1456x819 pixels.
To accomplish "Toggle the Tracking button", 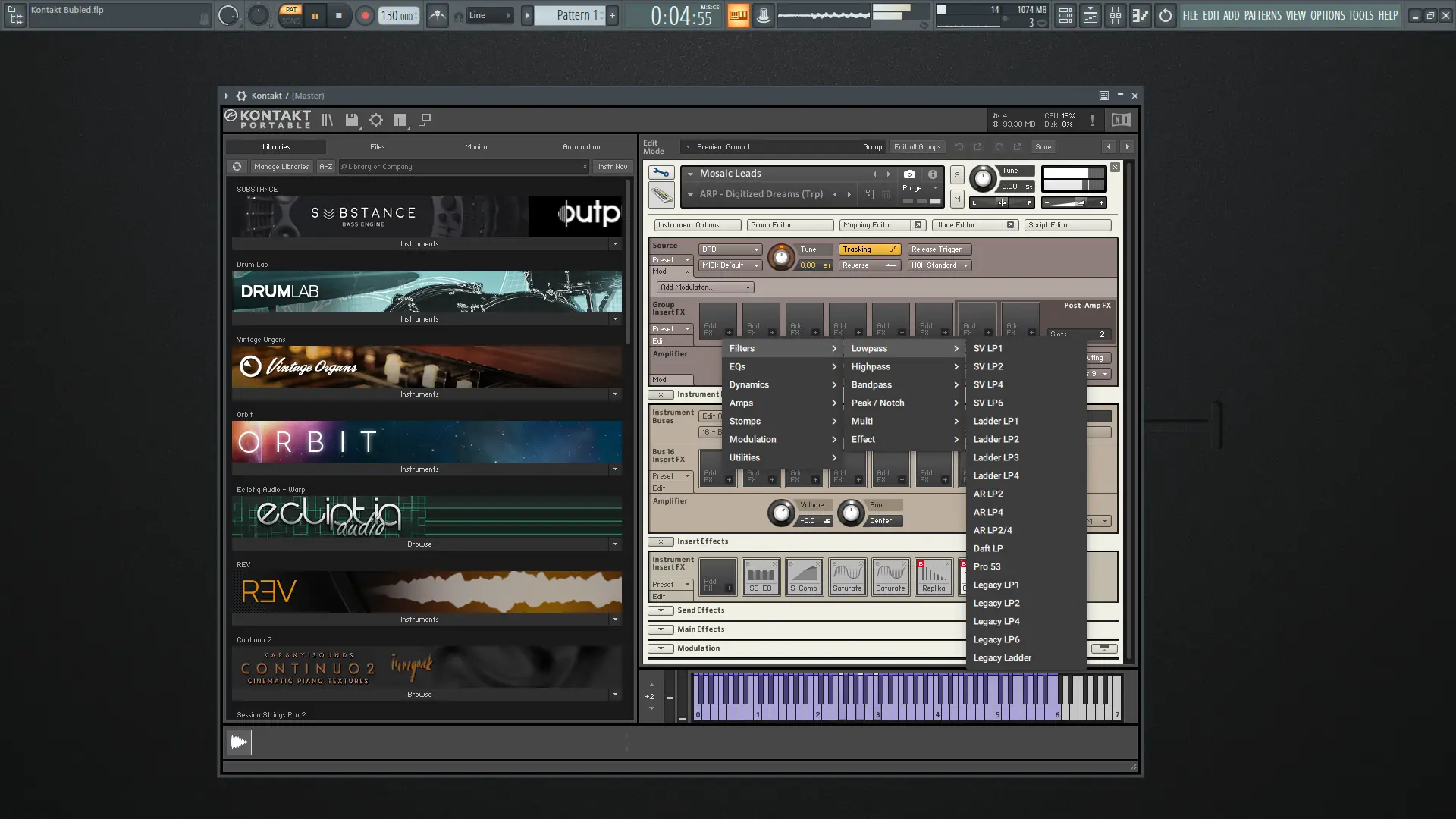I will click(x=868, y=249).
